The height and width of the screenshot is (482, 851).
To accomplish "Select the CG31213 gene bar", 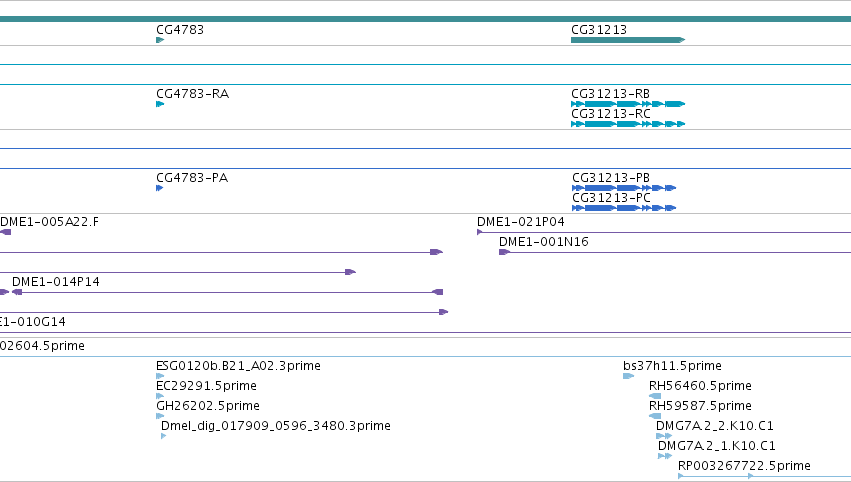I will click(628, 40).
